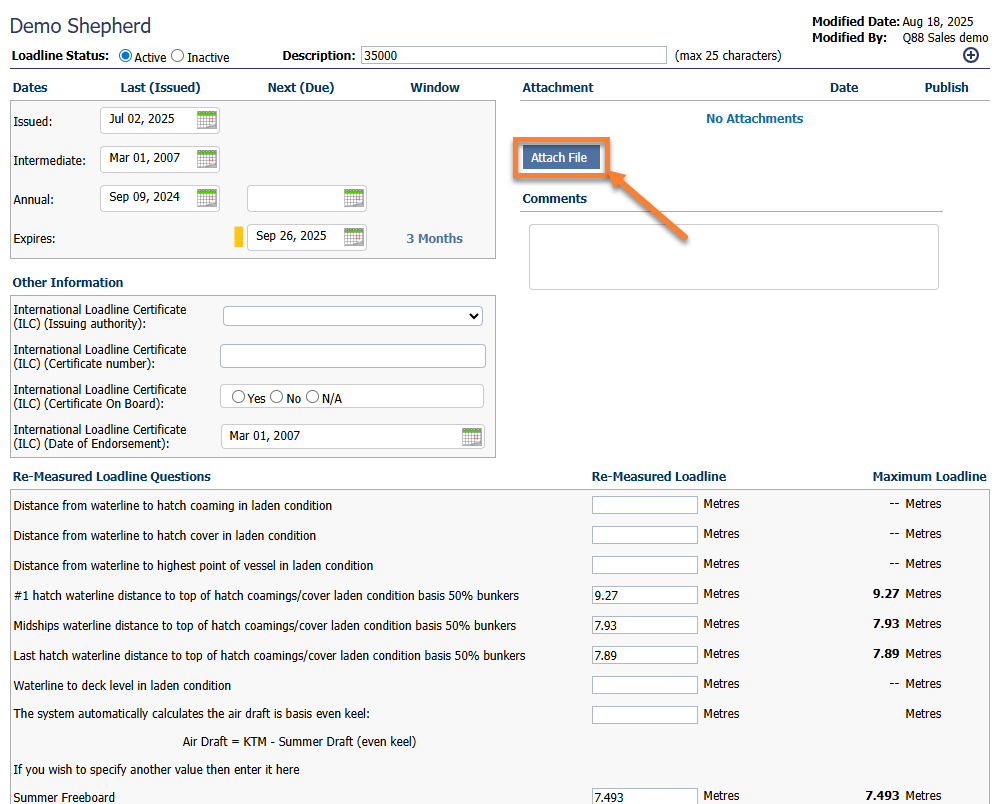Open calendar for Annual next due date

[x=354, y=198]
